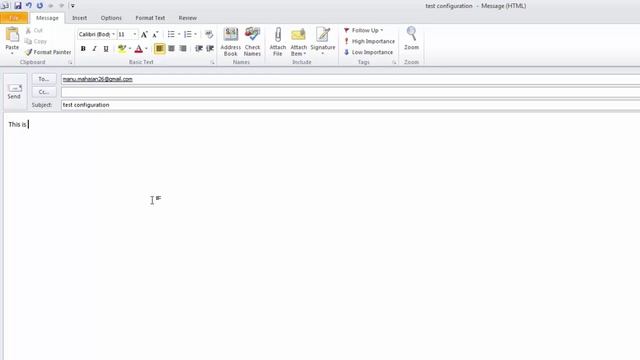Toggle Low Importance
This screenshot has height=360, width=640.
coord(368,52)
